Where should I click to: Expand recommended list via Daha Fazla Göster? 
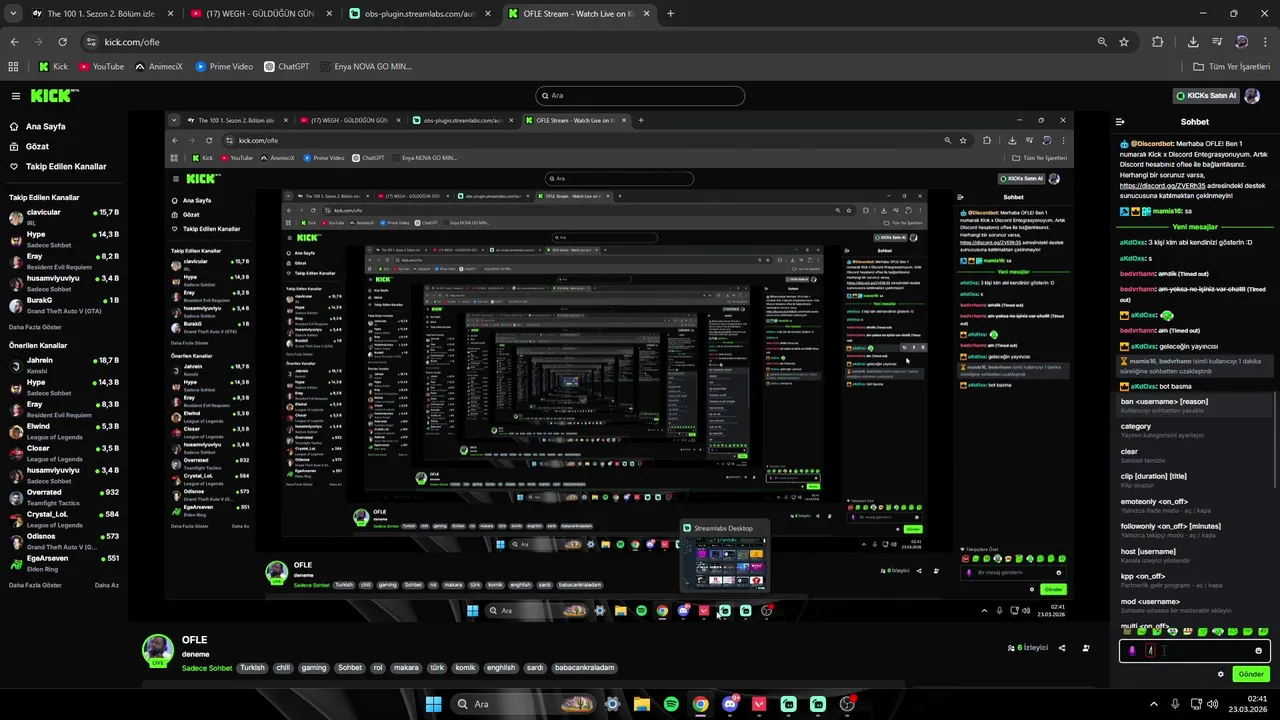[x=35, y=585]
